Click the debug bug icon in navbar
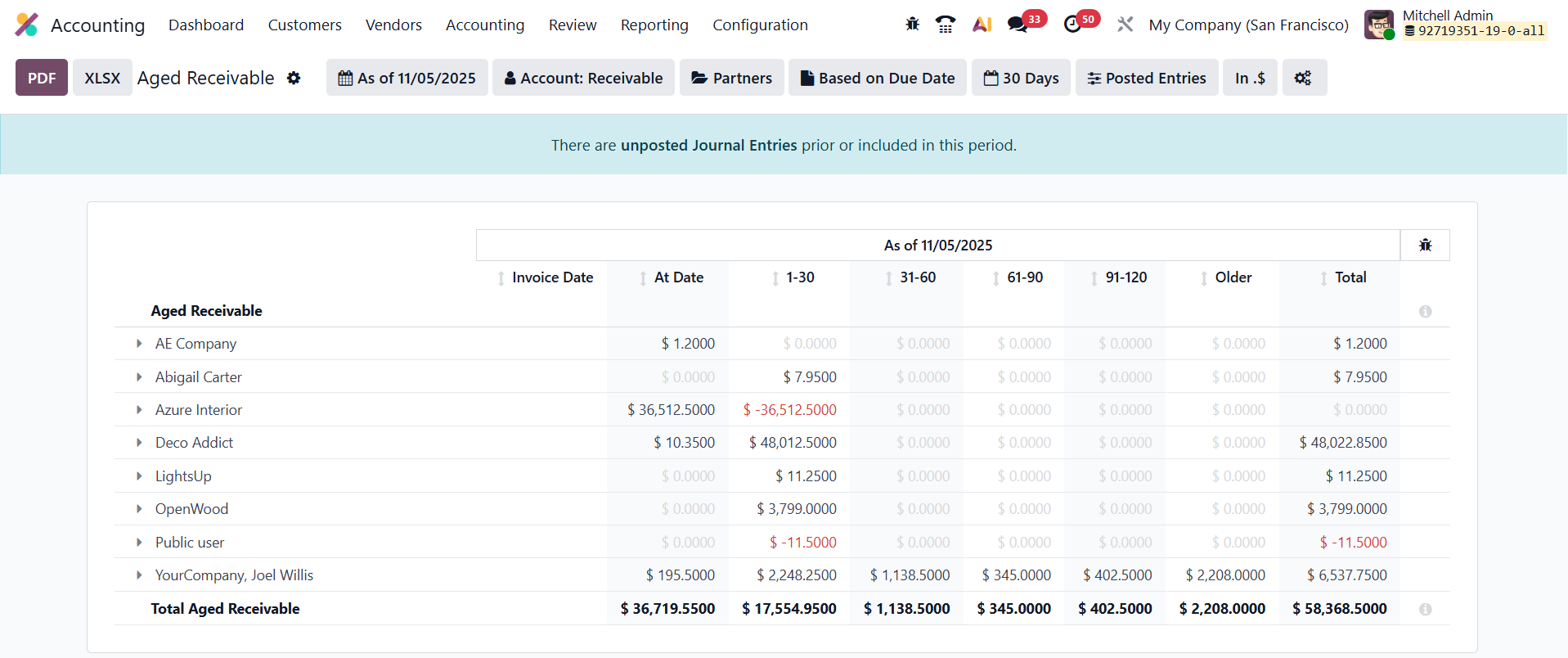This screenshot has width=1568, height=658. pos(912,25)
